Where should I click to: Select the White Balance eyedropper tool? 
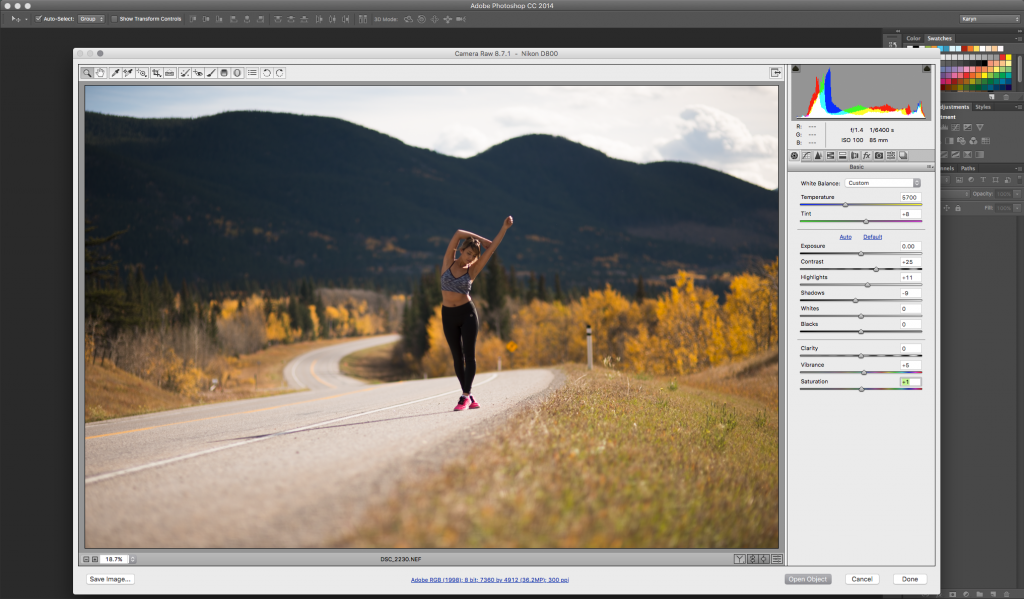click(116, 73)
